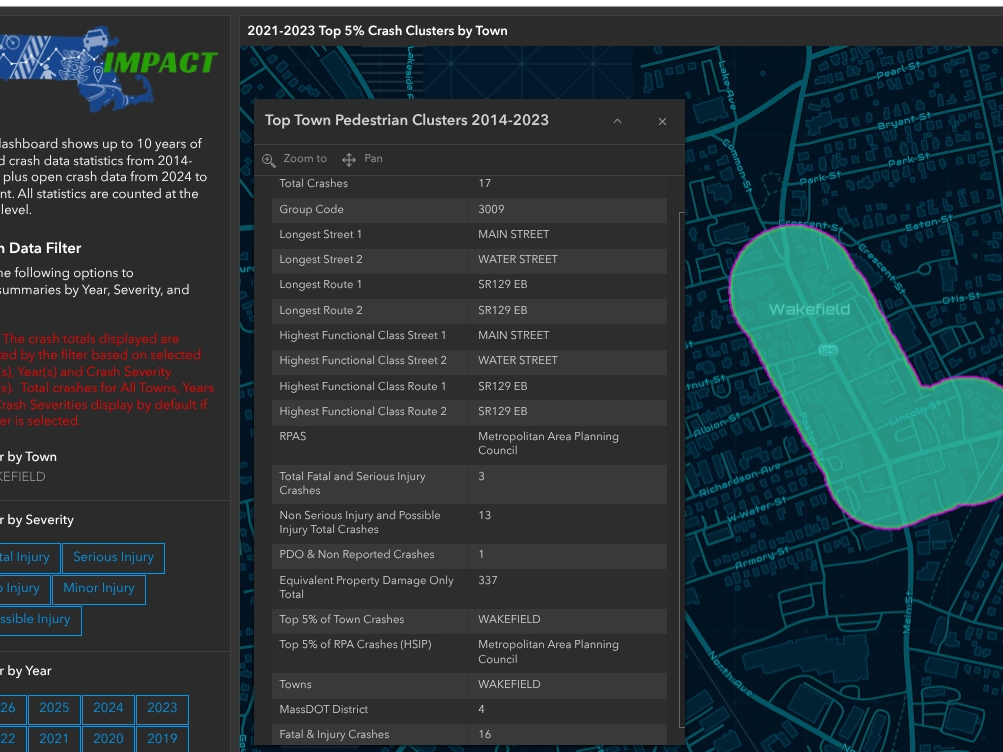This screenshot has width=1003, height=752.
Task: Click Total Fatal and Serious Injury Crashes label
Action: [x=352, y=483]
